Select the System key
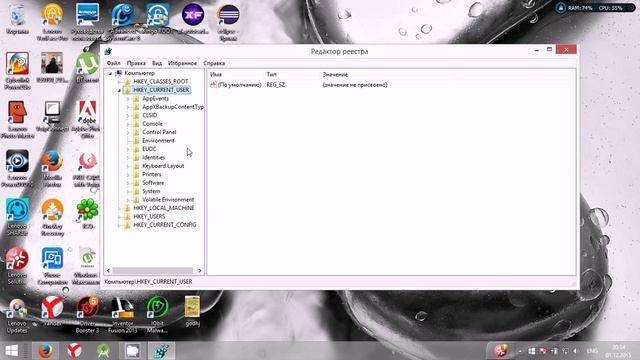 (x=151, y=191)
